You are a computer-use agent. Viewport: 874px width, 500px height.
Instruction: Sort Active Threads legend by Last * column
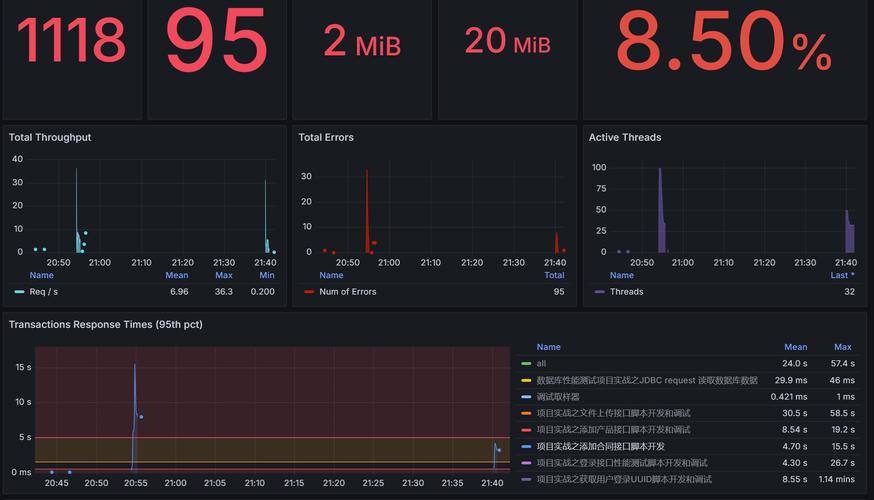click(x=843, y=275)
